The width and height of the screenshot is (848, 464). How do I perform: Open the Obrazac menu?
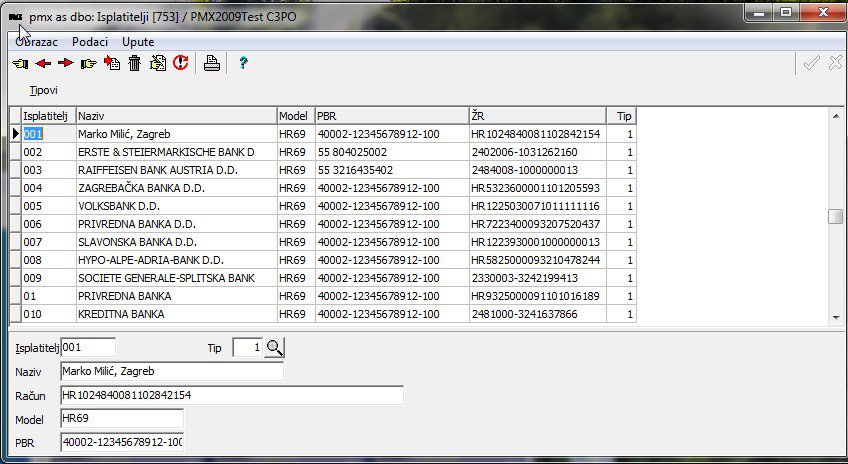pyautogui.click(x=37, y=42)
